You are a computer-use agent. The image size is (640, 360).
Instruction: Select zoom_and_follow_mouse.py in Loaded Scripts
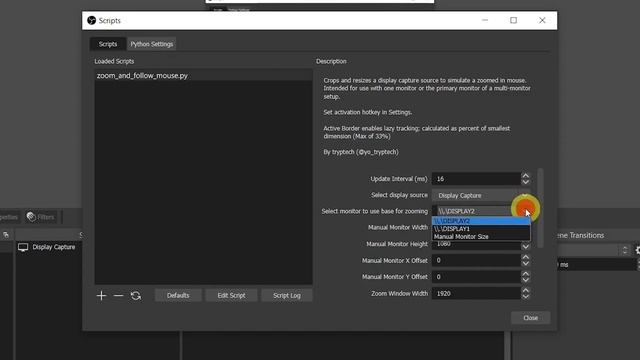[203, 76]
